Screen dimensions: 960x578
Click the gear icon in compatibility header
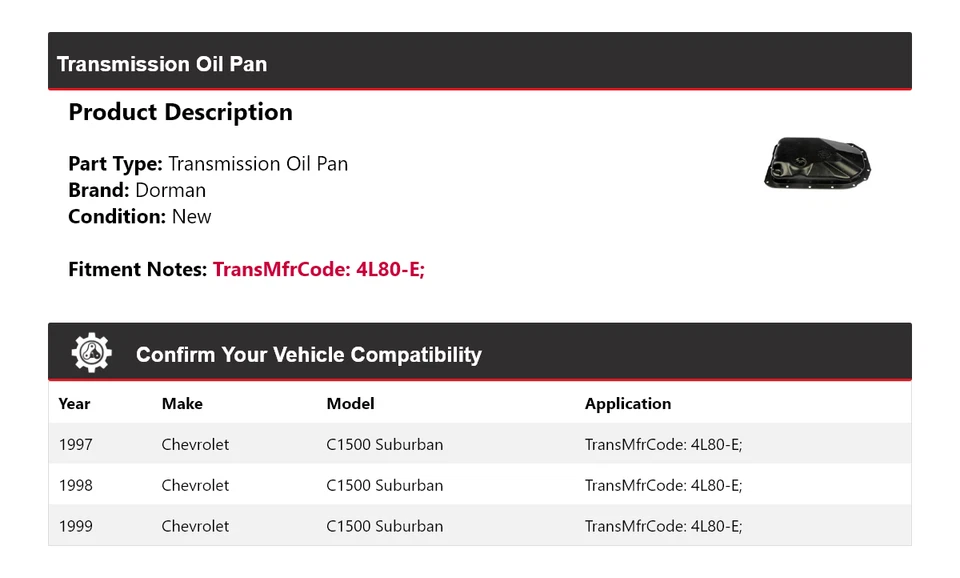coord(91,354)
